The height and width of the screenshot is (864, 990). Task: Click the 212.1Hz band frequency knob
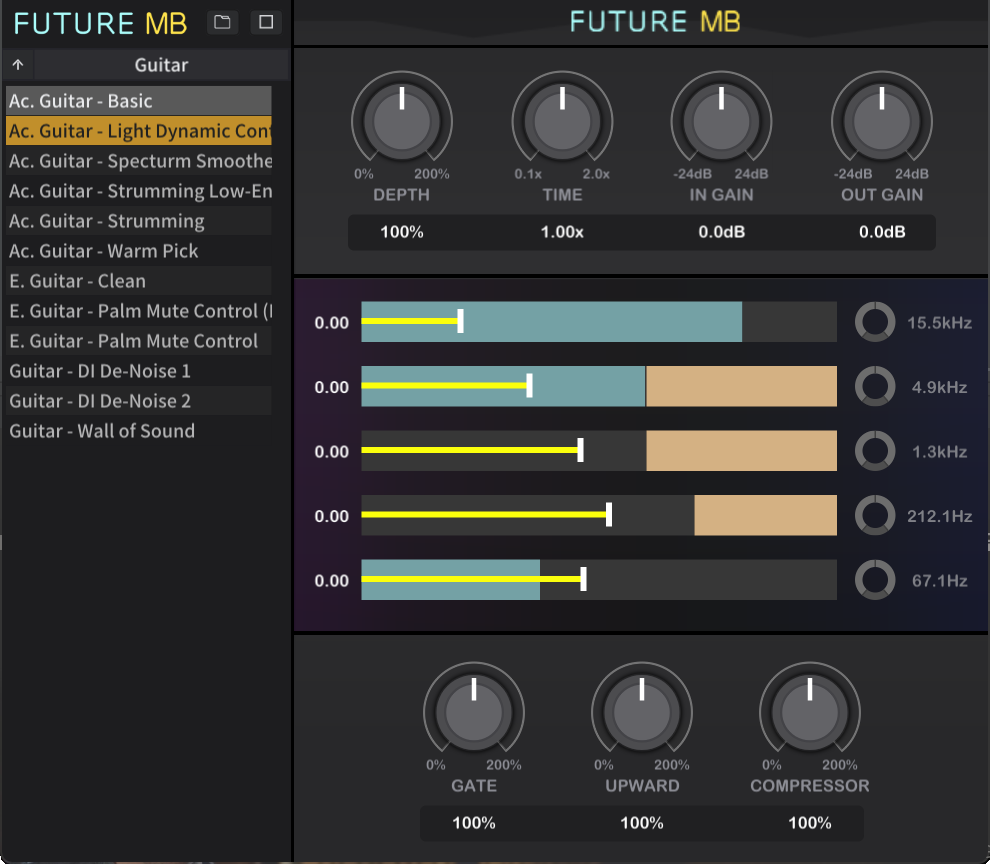[x=874, y=516]
